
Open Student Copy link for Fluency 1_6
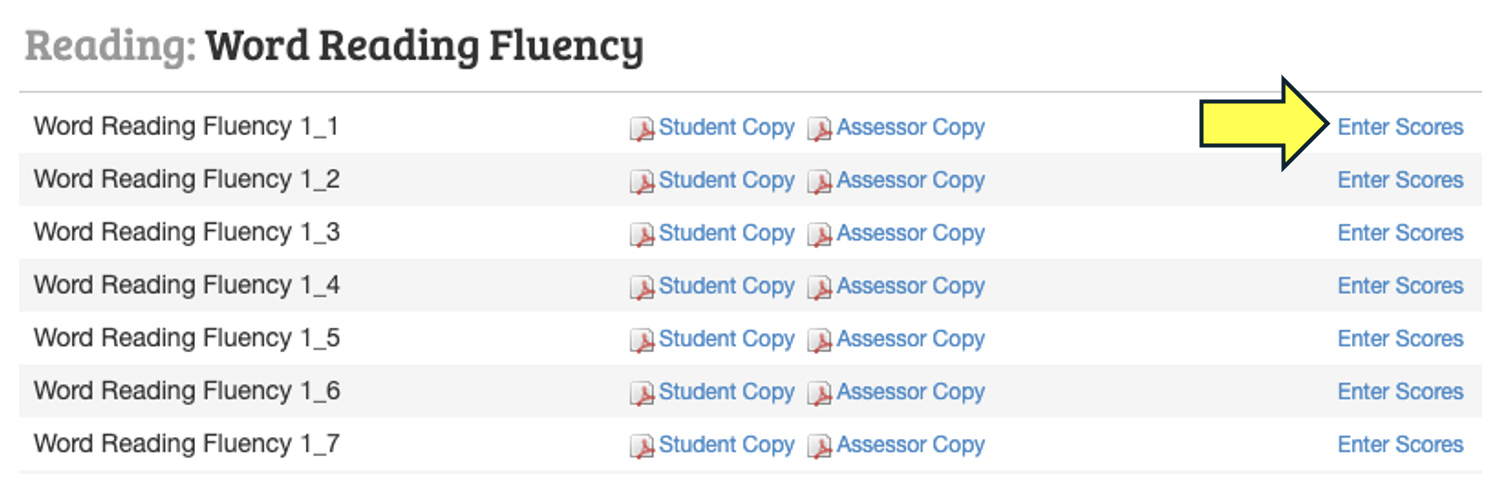pos(726,392)
